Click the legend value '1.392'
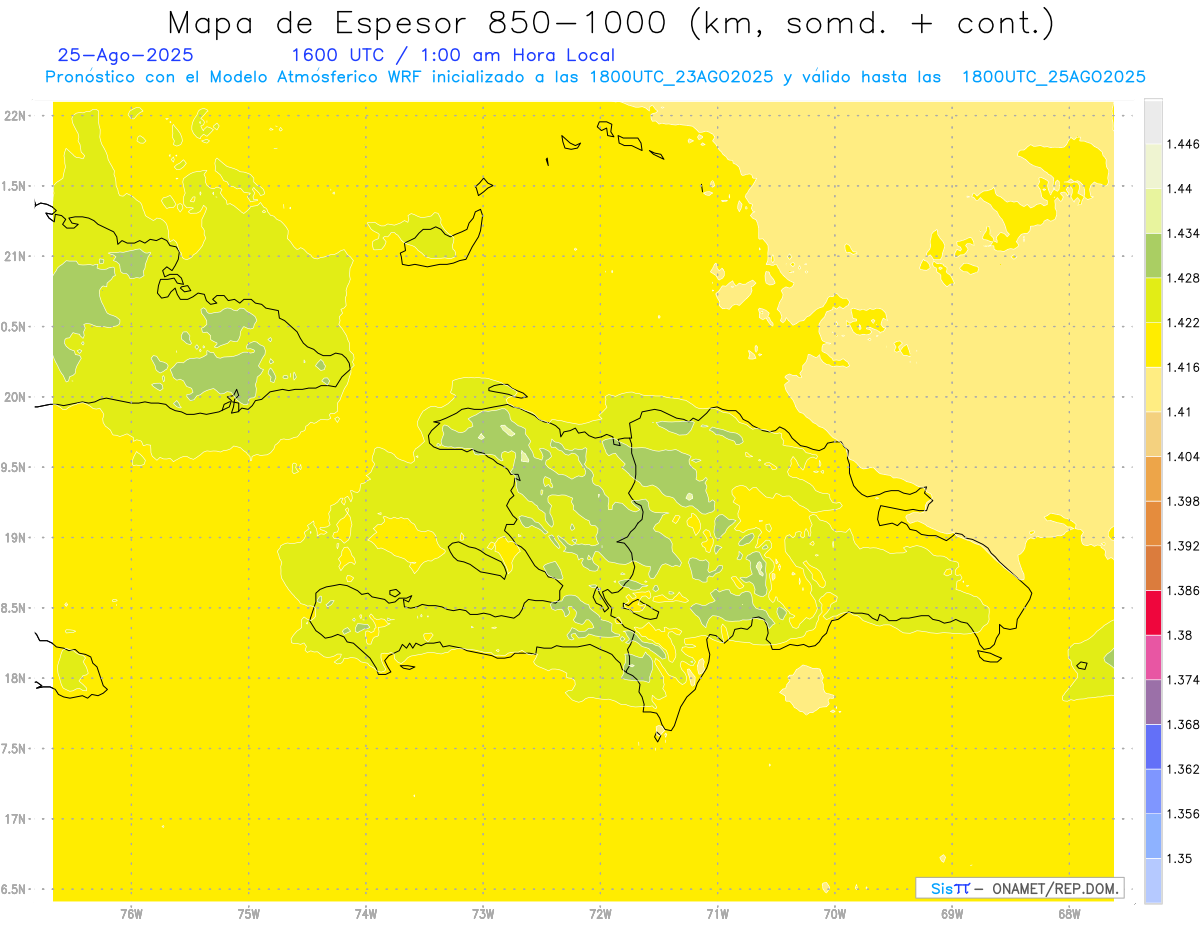 (x=1183, y=546)
